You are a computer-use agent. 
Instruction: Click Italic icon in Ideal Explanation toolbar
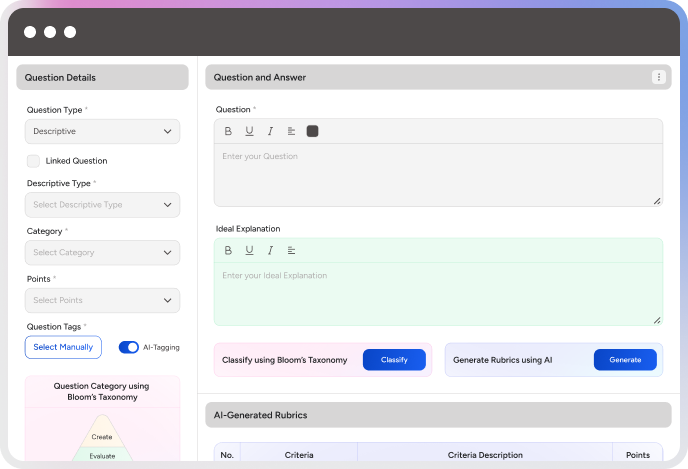[270, 250]
